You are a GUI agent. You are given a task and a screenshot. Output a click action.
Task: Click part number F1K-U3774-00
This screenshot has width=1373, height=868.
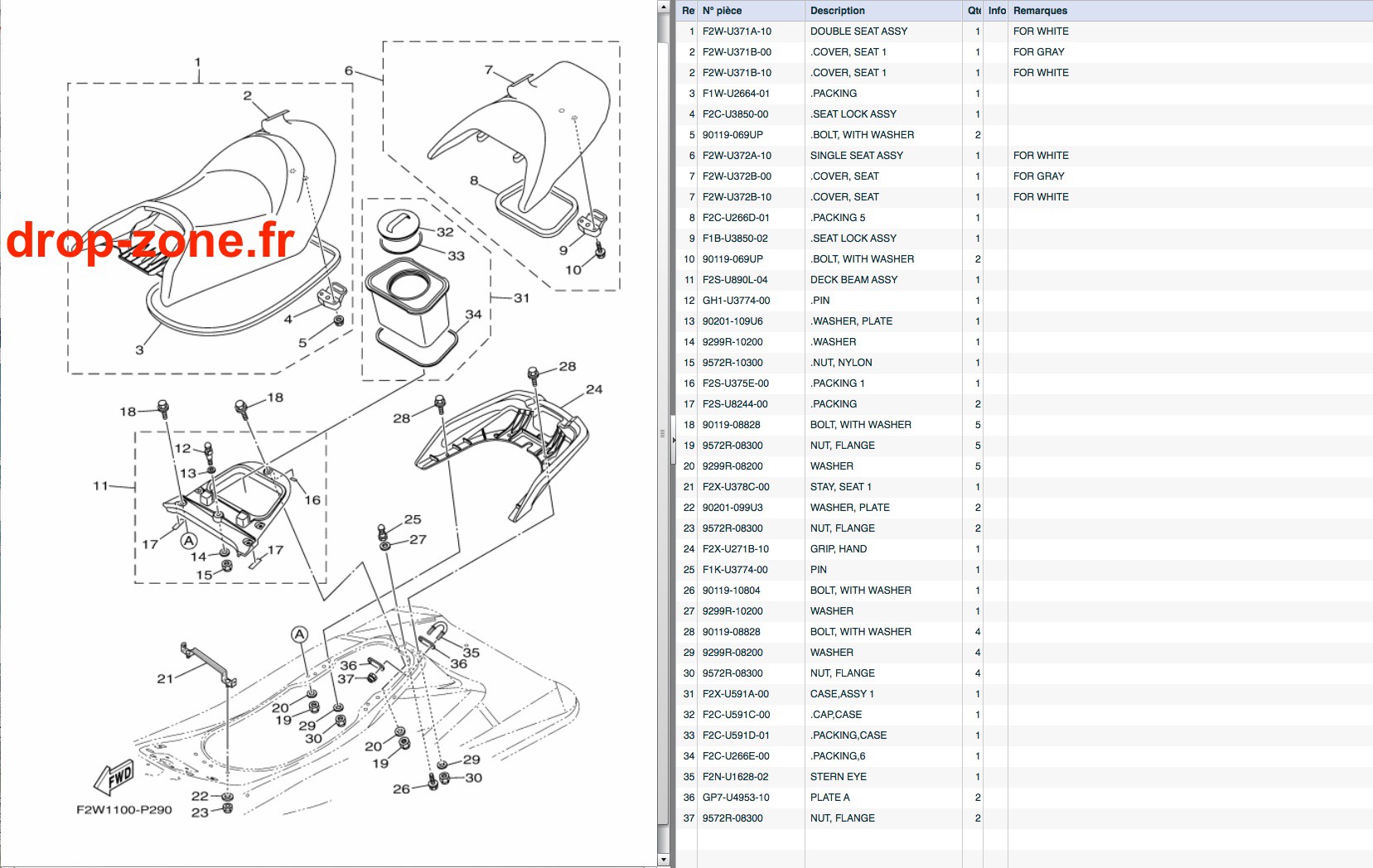pos(735,570)
